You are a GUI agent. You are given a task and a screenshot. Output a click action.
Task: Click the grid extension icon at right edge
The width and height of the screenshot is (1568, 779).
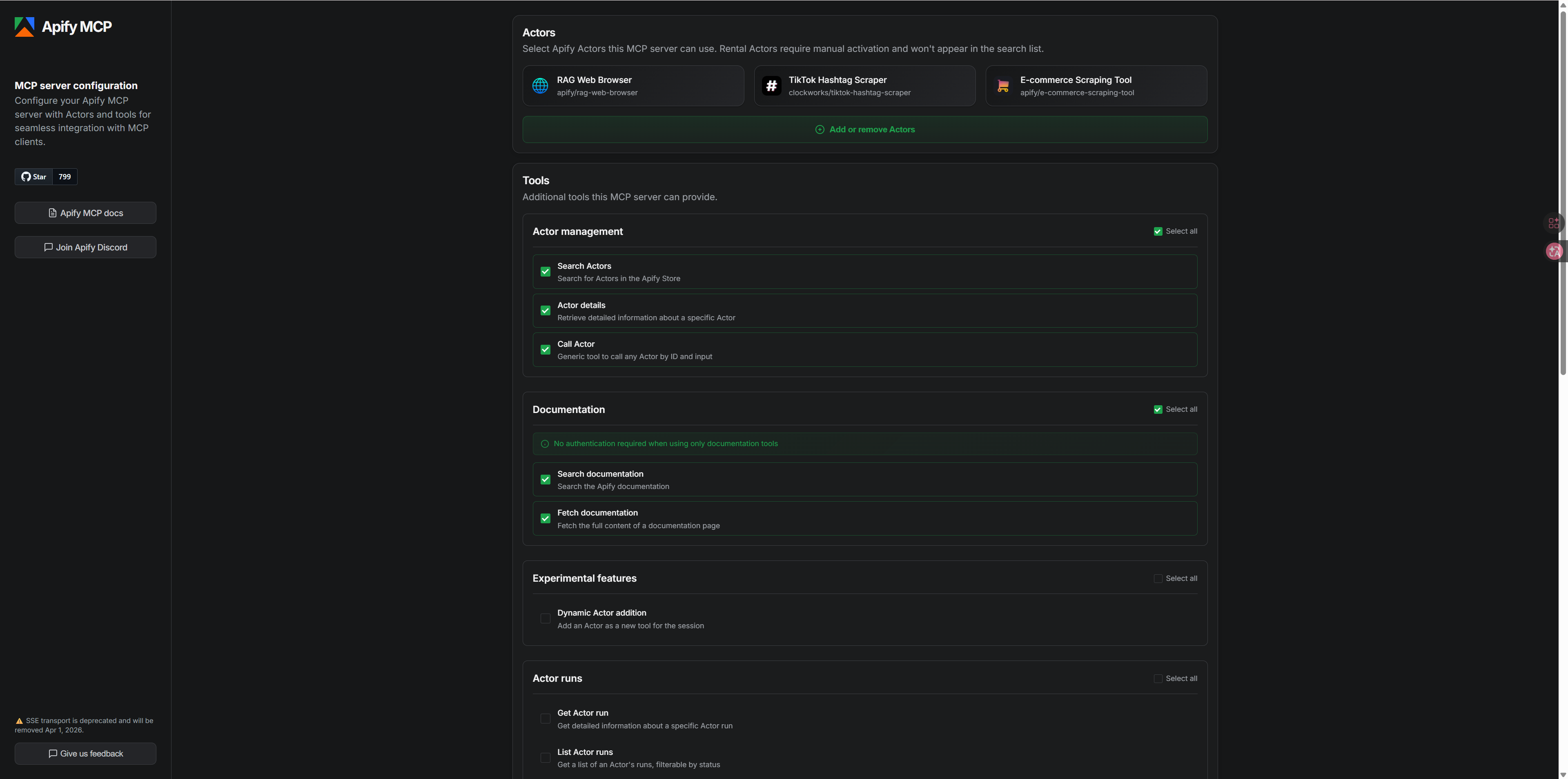pyautogui.click(x=1553, y=223)
